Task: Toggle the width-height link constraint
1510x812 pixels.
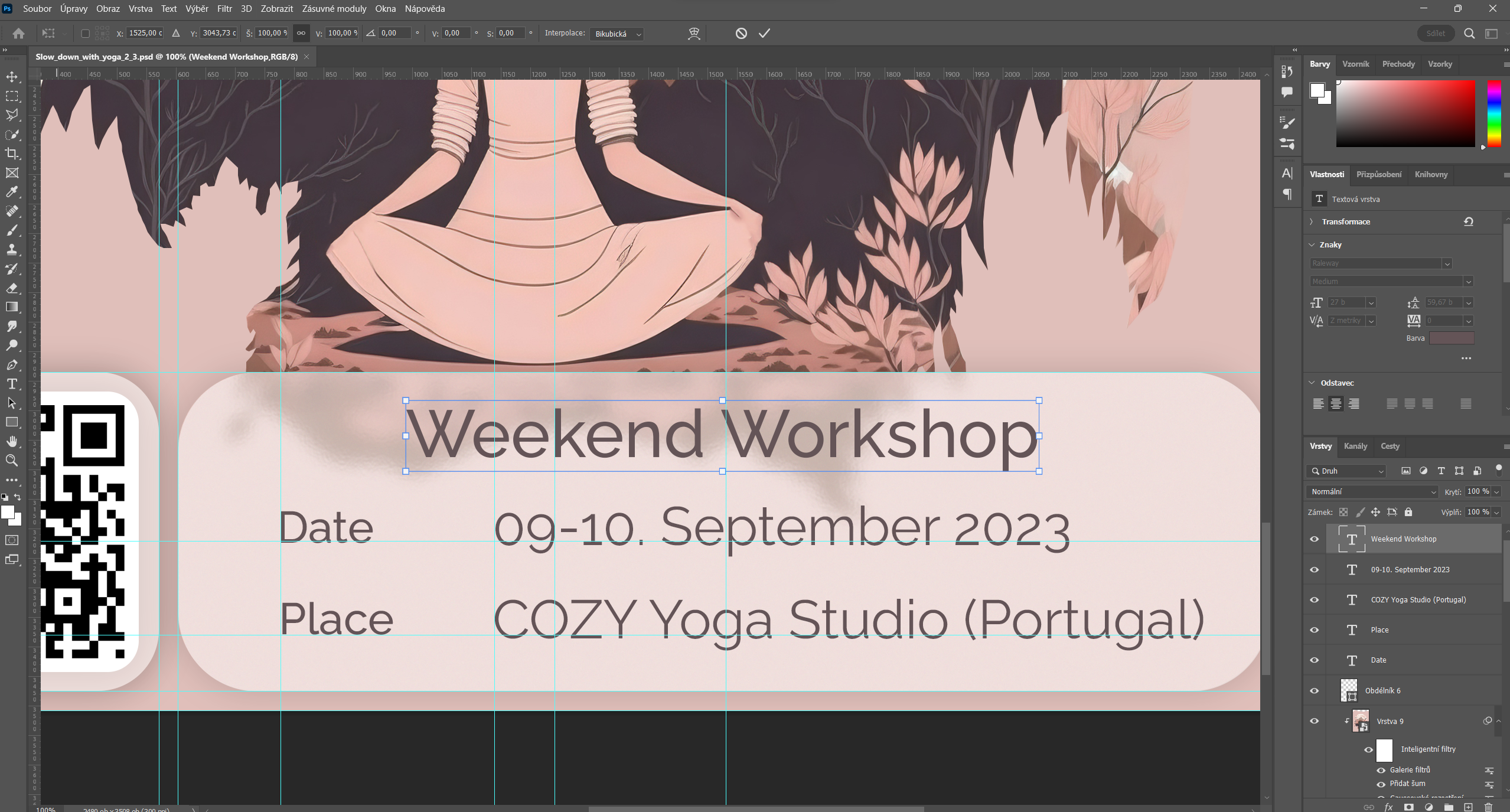Action: [x=301, y=34]
